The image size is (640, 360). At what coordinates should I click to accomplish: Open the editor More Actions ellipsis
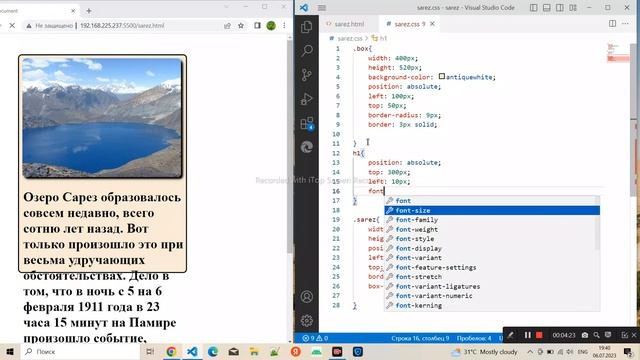[x=625, y=24]
